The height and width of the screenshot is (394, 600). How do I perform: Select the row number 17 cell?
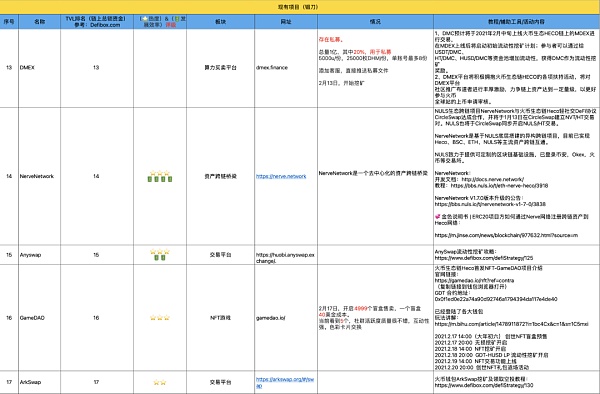click(9, 382)
